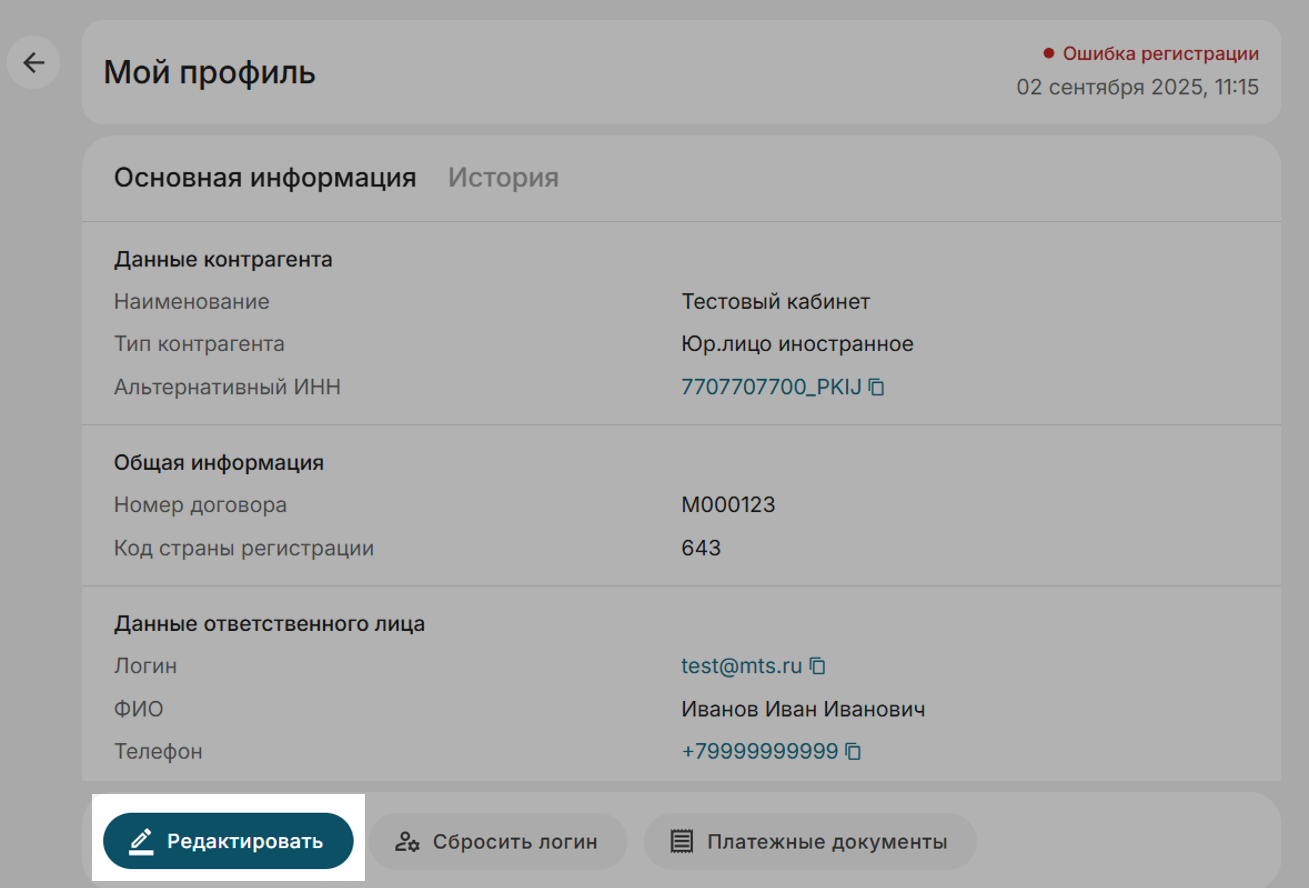Copy the alternative INN value
The image size is (1309, 888).
pos(877,387)
